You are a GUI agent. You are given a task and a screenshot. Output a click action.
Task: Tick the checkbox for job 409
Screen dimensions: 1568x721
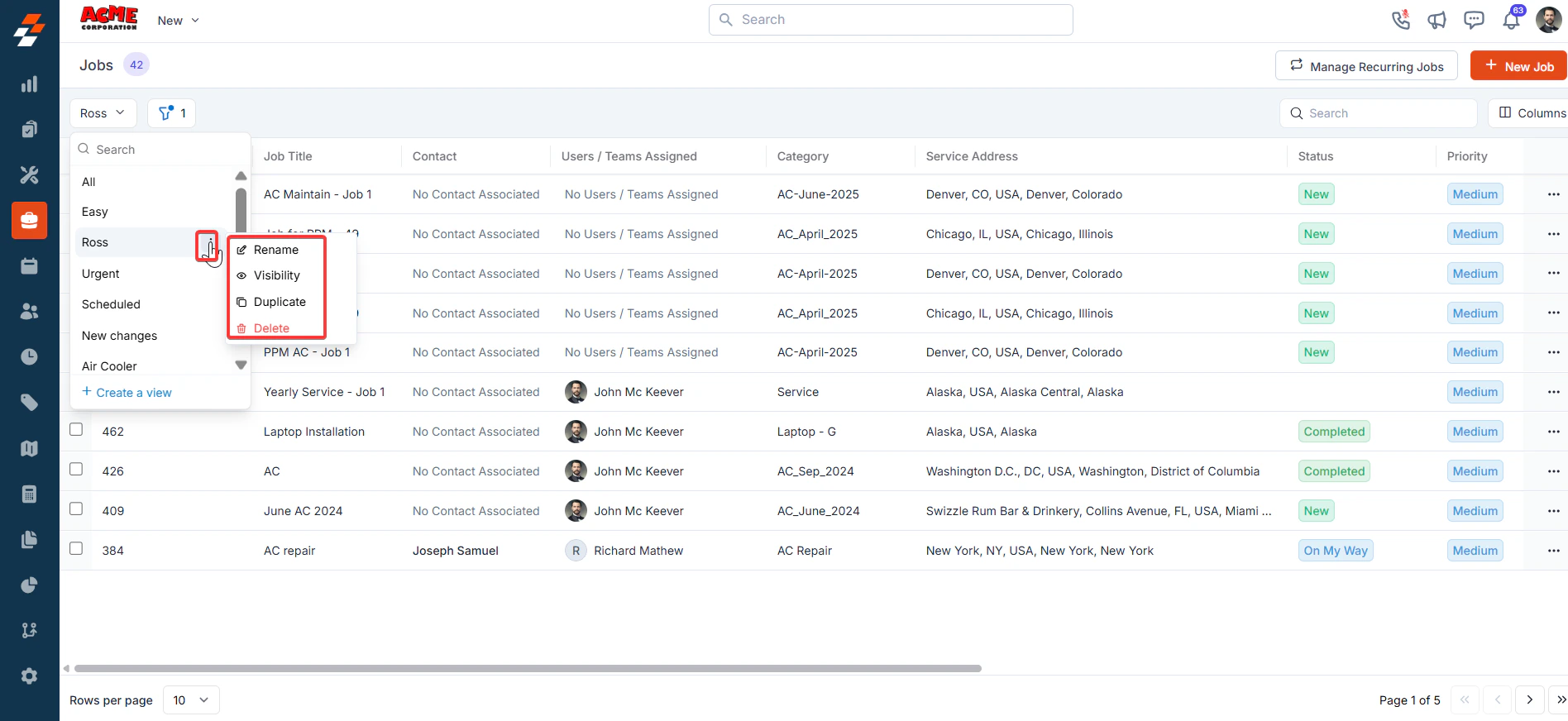(76, 509)
